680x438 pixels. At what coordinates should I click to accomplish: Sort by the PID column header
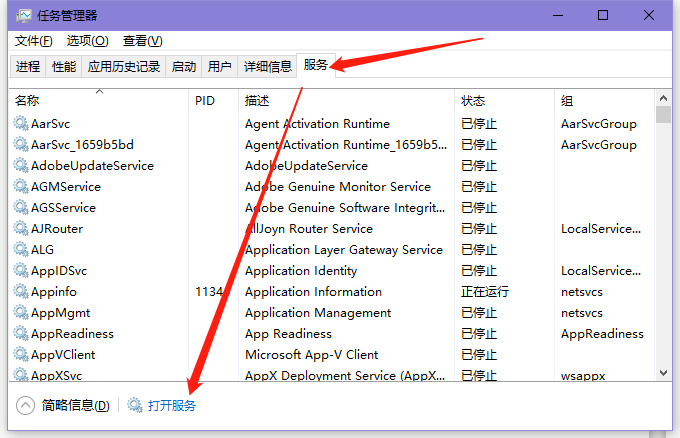coord(205,101)
